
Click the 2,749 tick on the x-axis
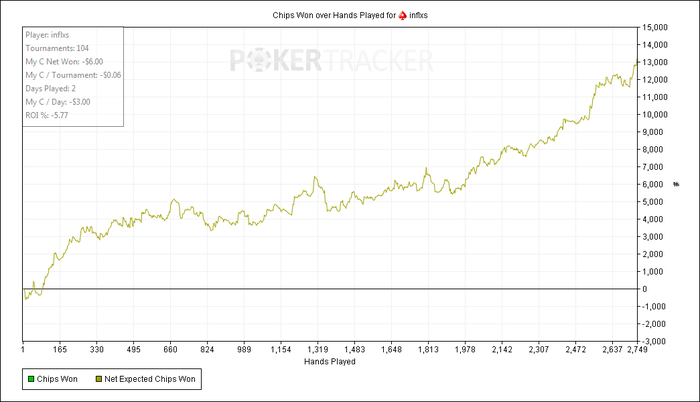click(x=637, y=349)
